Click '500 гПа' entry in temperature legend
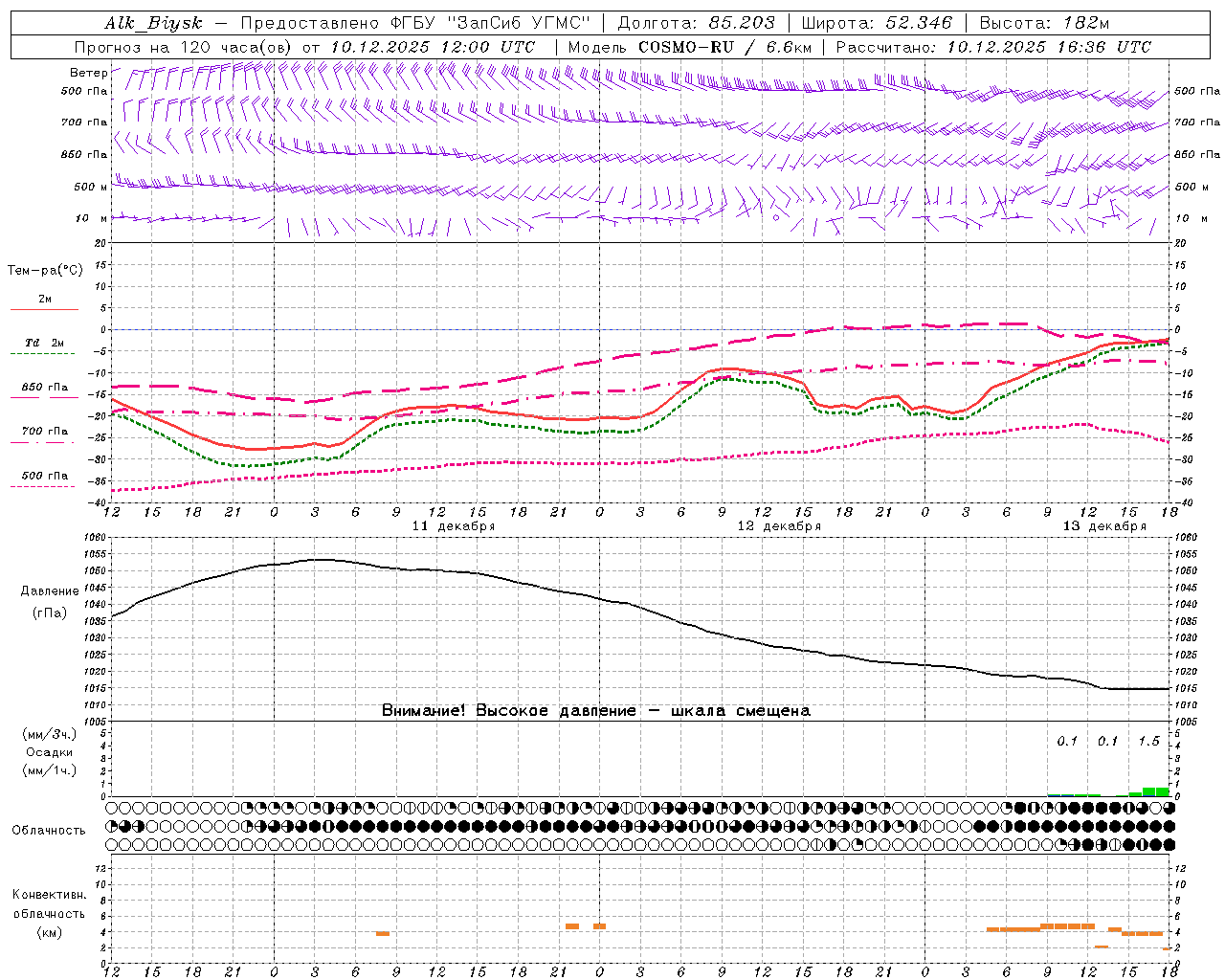 (45, 476)
